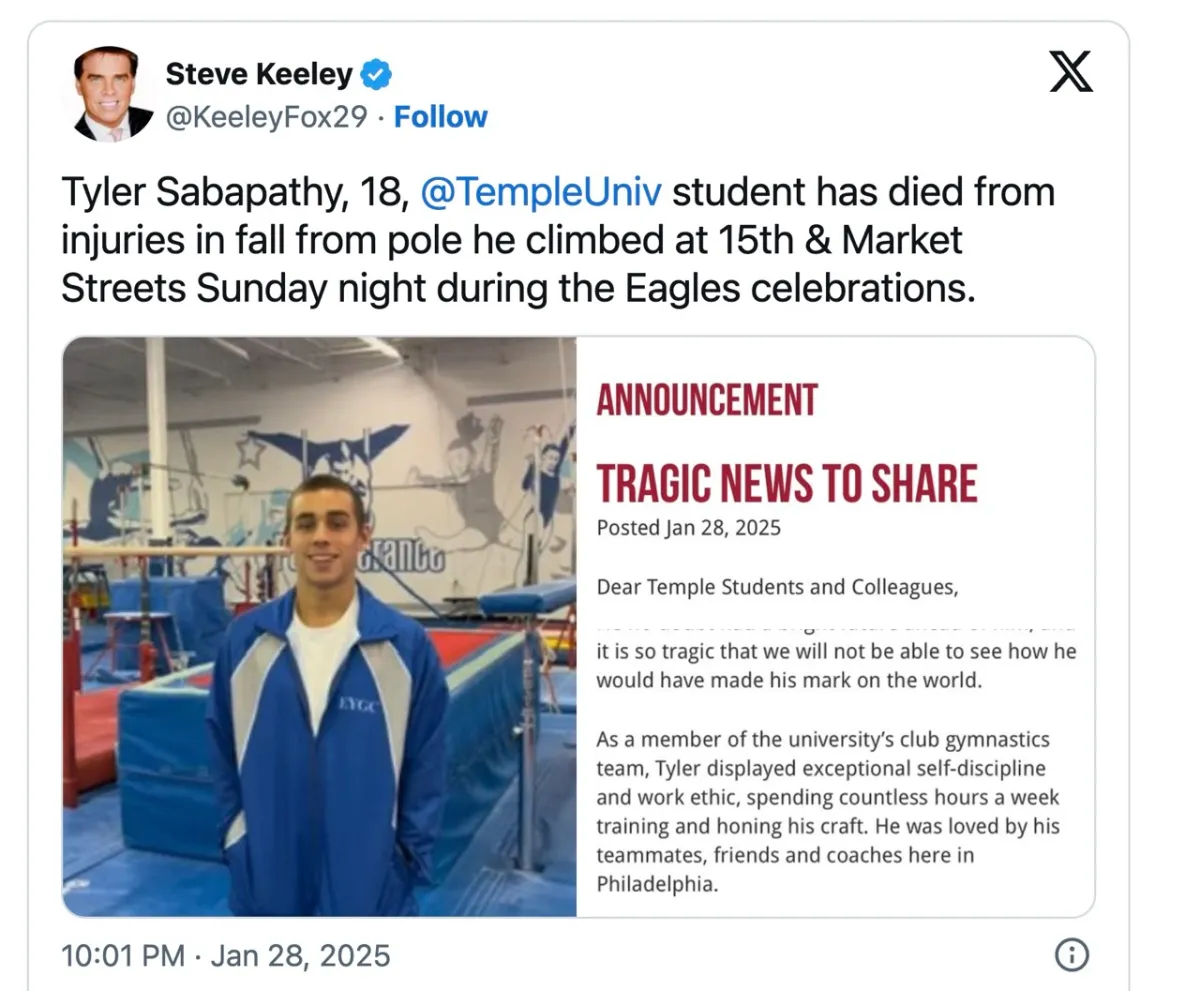The width and height of the screenshot is (1200, 991).
Task: Click the blue verified badge
Action: 376,74
